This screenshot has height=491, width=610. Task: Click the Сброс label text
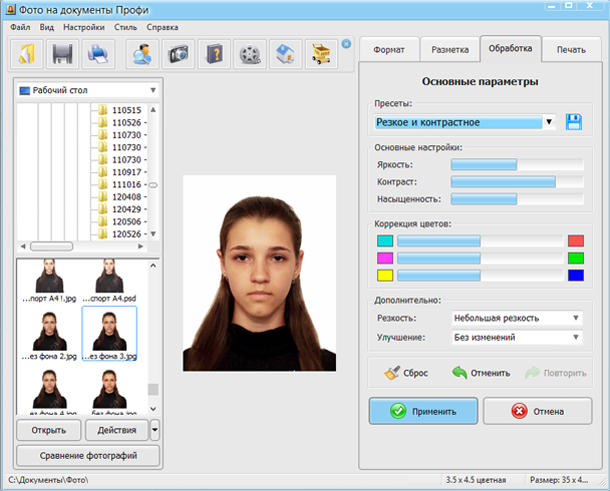[x=415, y=373]
